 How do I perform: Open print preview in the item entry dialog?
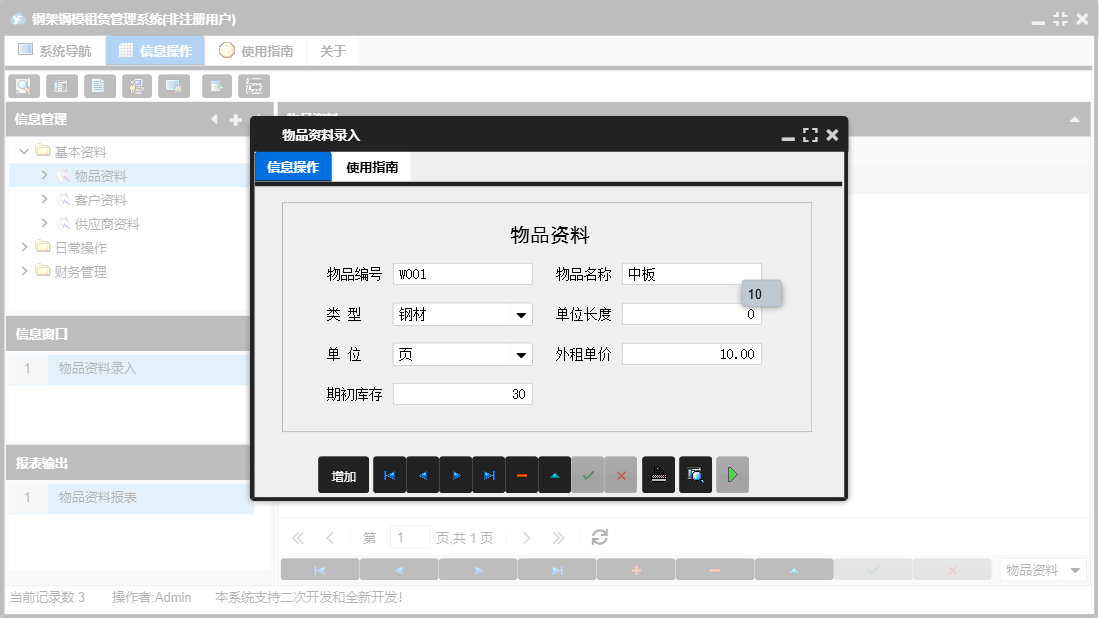[x=695, y=474]
